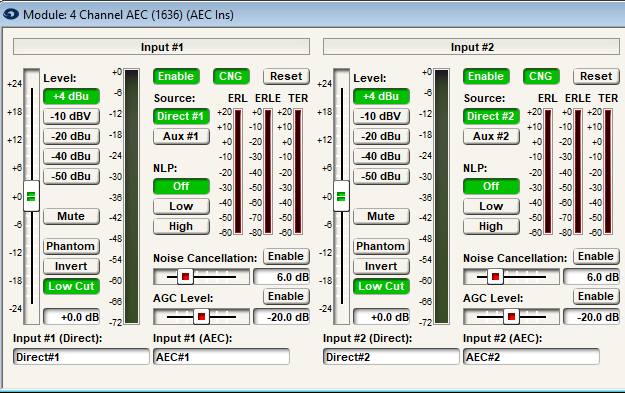Select Direct #2 as AEC source
This screenshot has height=393, width=625.
tap(491, 116)
